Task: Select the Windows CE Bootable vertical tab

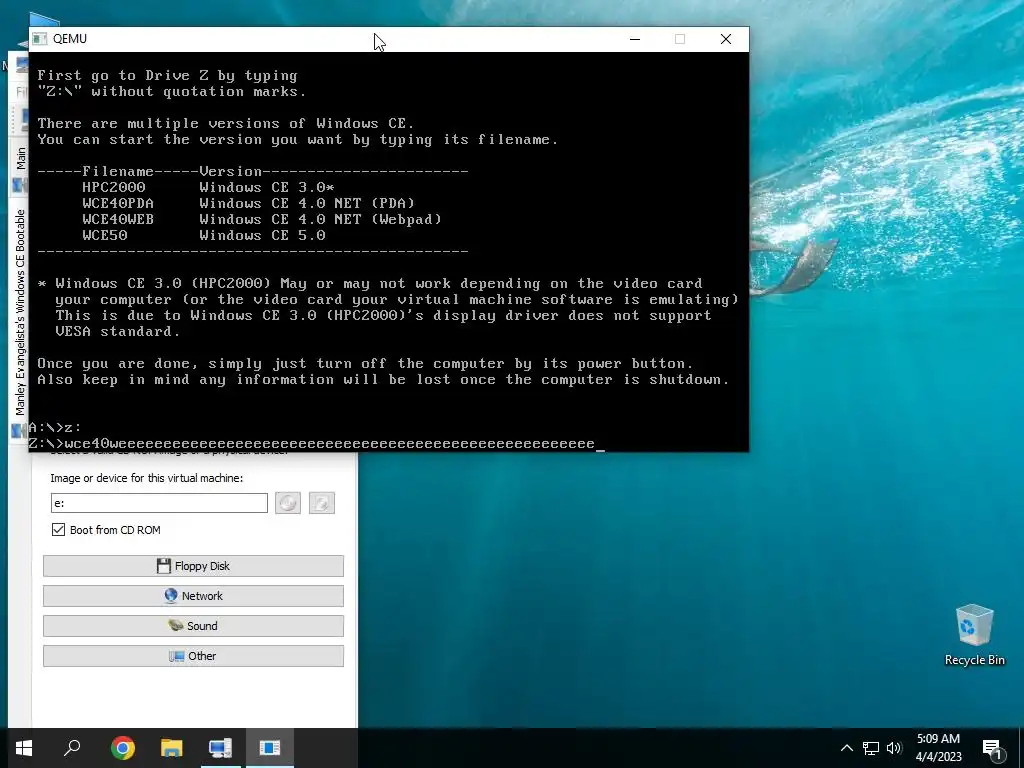Action: pyautogui.click(x=20, y=312)
